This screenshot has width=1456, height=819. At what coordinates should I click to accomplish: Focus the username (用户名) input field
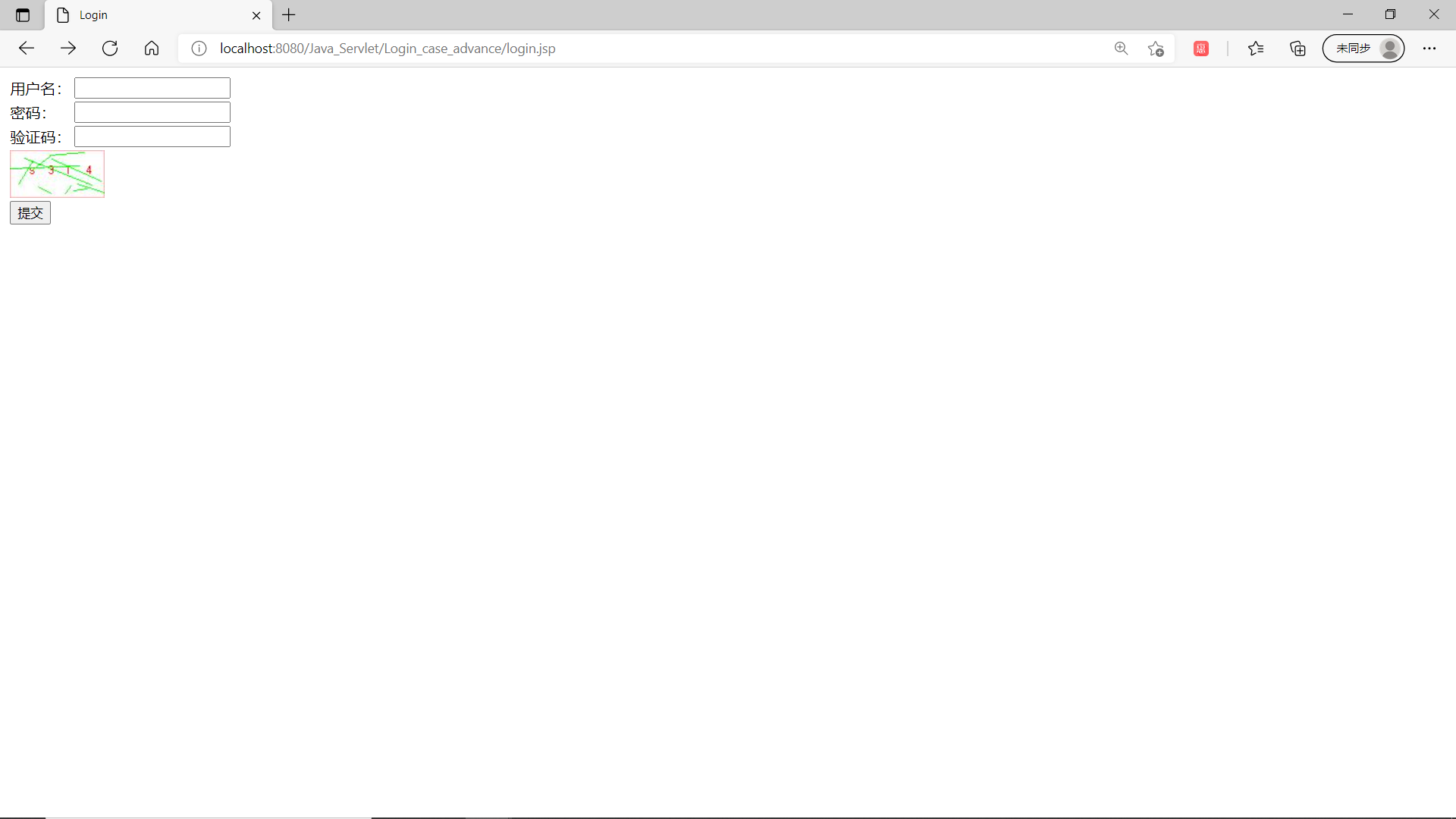click(x=152, y=88)
